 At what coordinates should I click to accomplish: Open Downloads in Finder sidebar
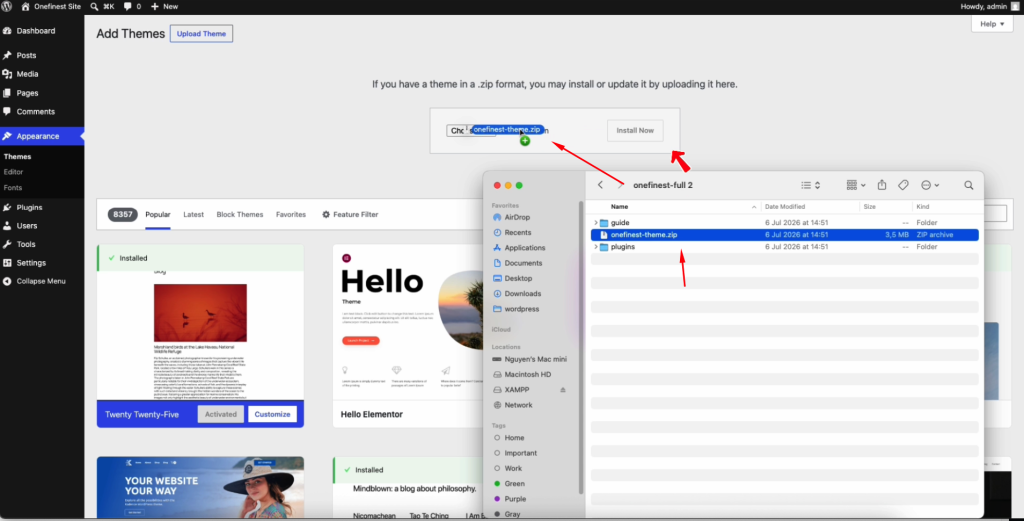click(517, 294)
